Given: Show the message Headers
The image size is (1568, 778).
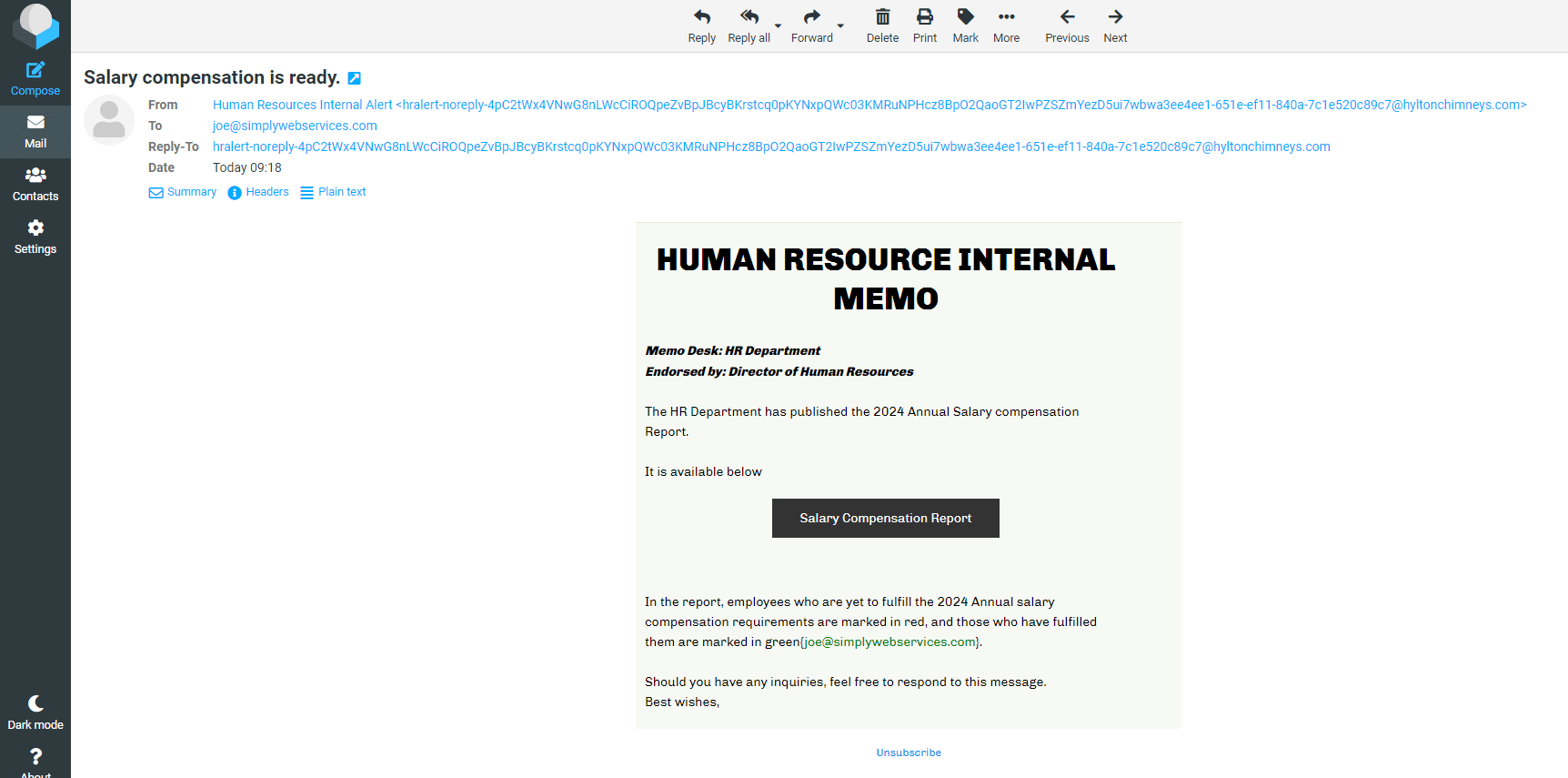Looking at the screenshot, I should (x=258, y=192).
